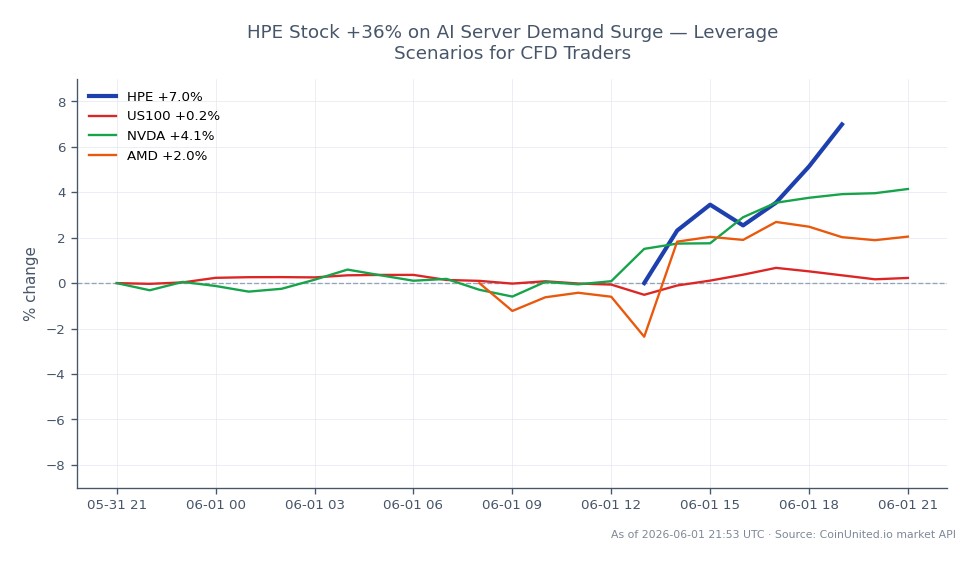The height and width of the screenshot is (564, 979).
Task: Select the 'NVDA +4.1%' legend label
Action: point(170,136)
